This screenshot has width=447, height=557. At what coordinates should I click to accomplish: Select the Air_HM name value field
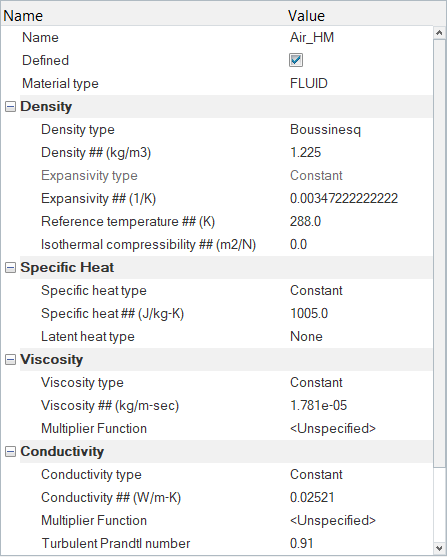360,37
